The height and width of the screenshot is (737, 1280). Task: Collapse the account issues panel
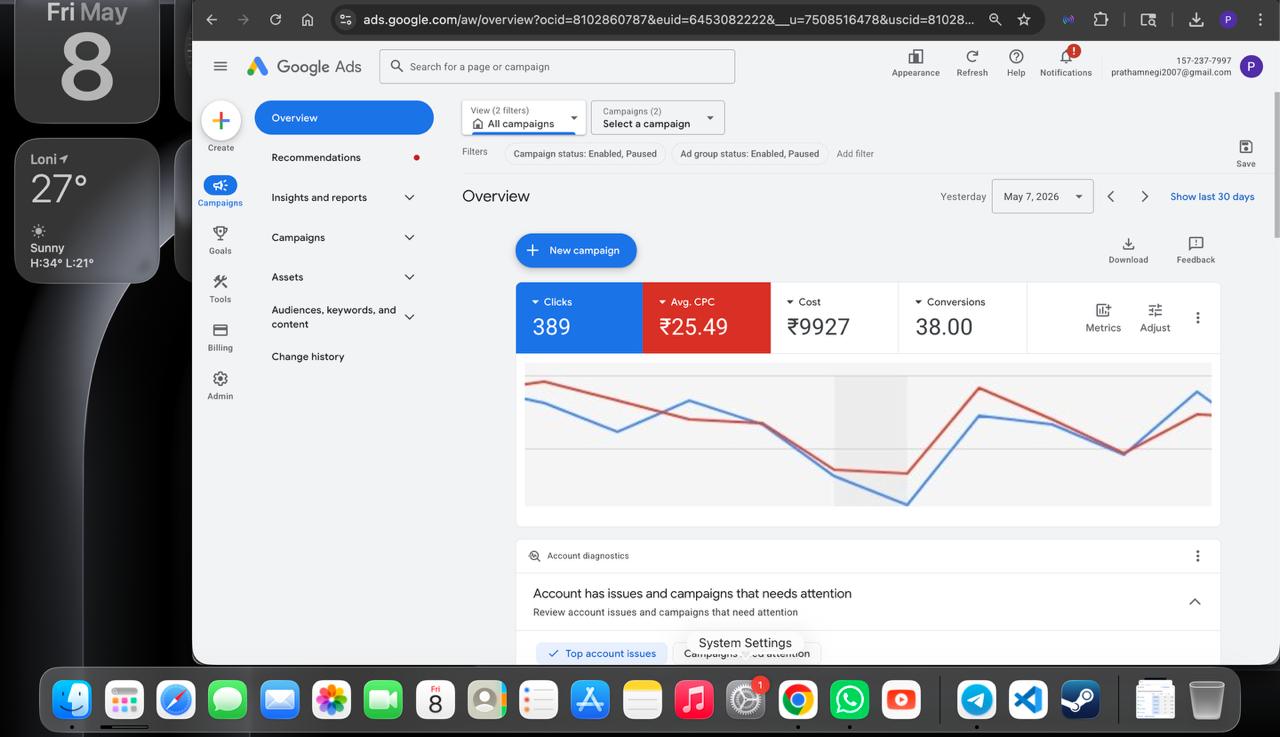pyautogui.click(x=1195, y=602)
